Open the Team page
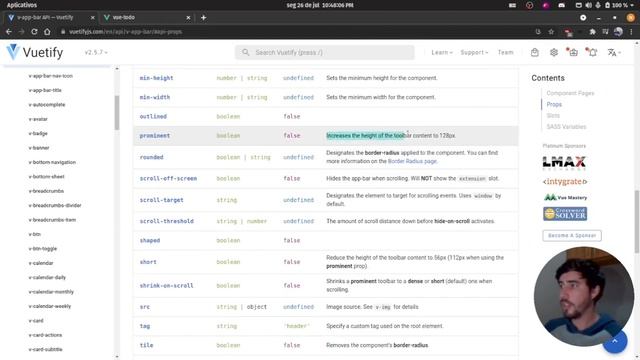This screenshot has width=640, height=360. (505, 52)
